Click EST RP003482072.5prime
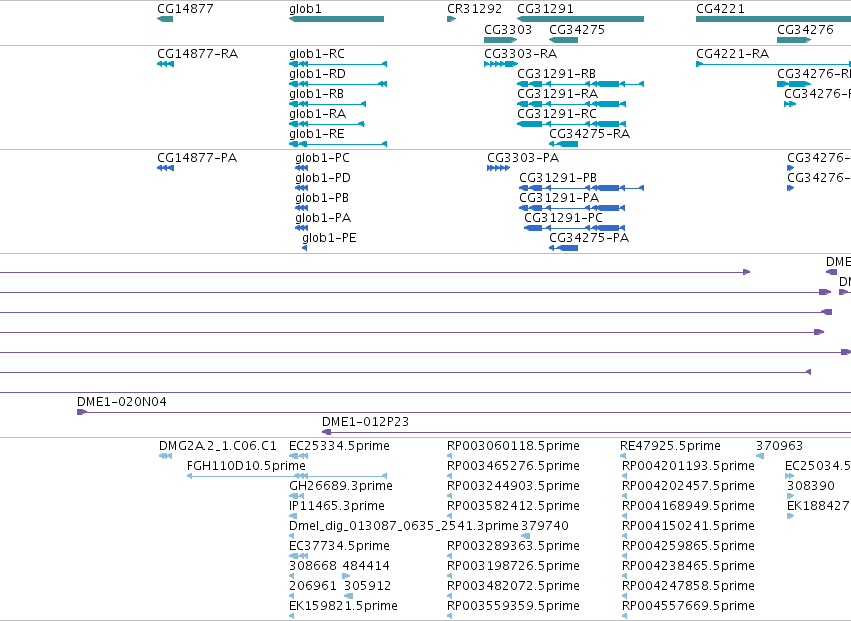 click(x=513, y=587)
